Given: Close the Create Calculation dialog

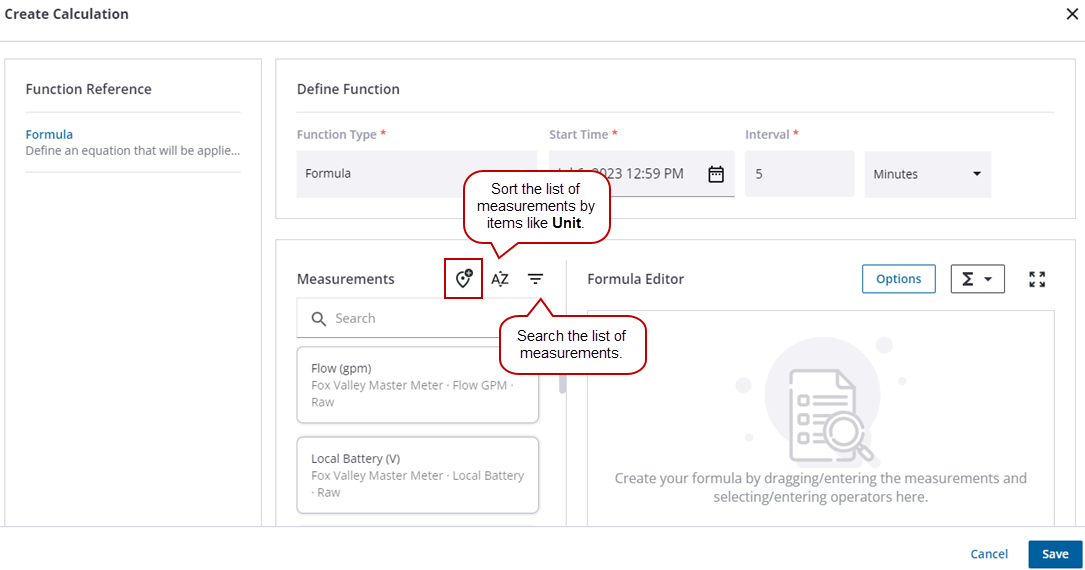Looking at the screenshot, I should [1072, 14].
